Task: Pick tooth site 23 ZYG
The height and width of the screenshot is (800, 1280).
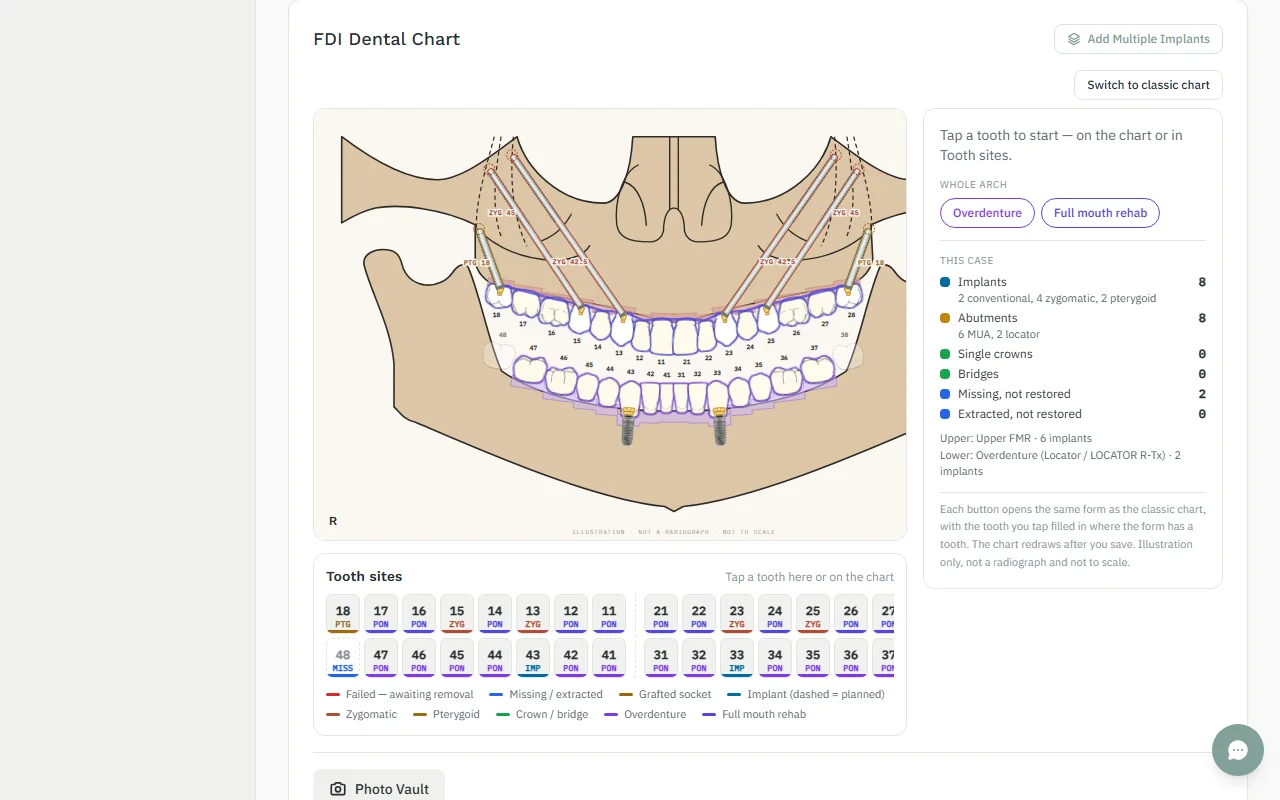Action: point(737,614)
